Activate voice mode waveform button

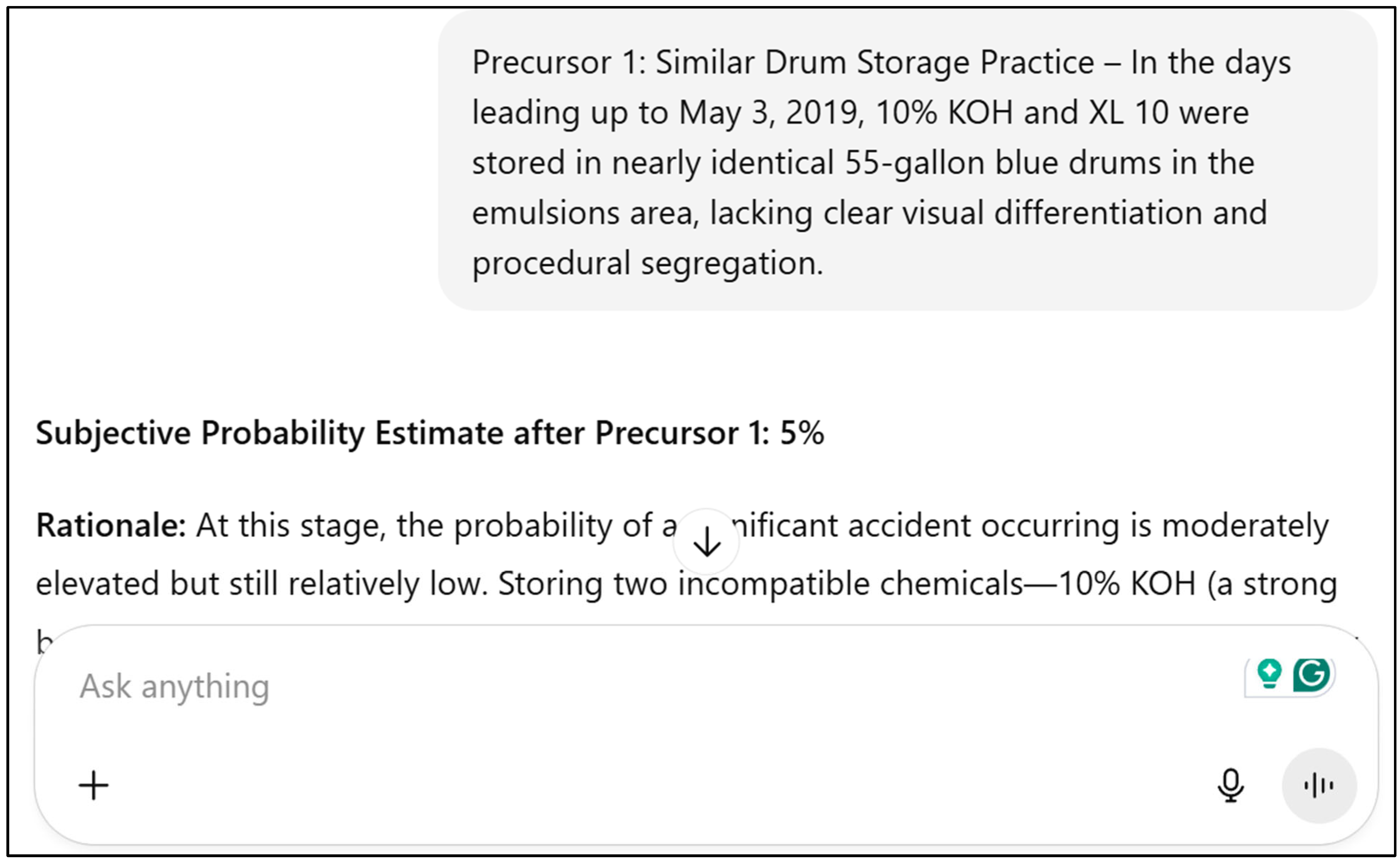click(x=1319, y=785)
